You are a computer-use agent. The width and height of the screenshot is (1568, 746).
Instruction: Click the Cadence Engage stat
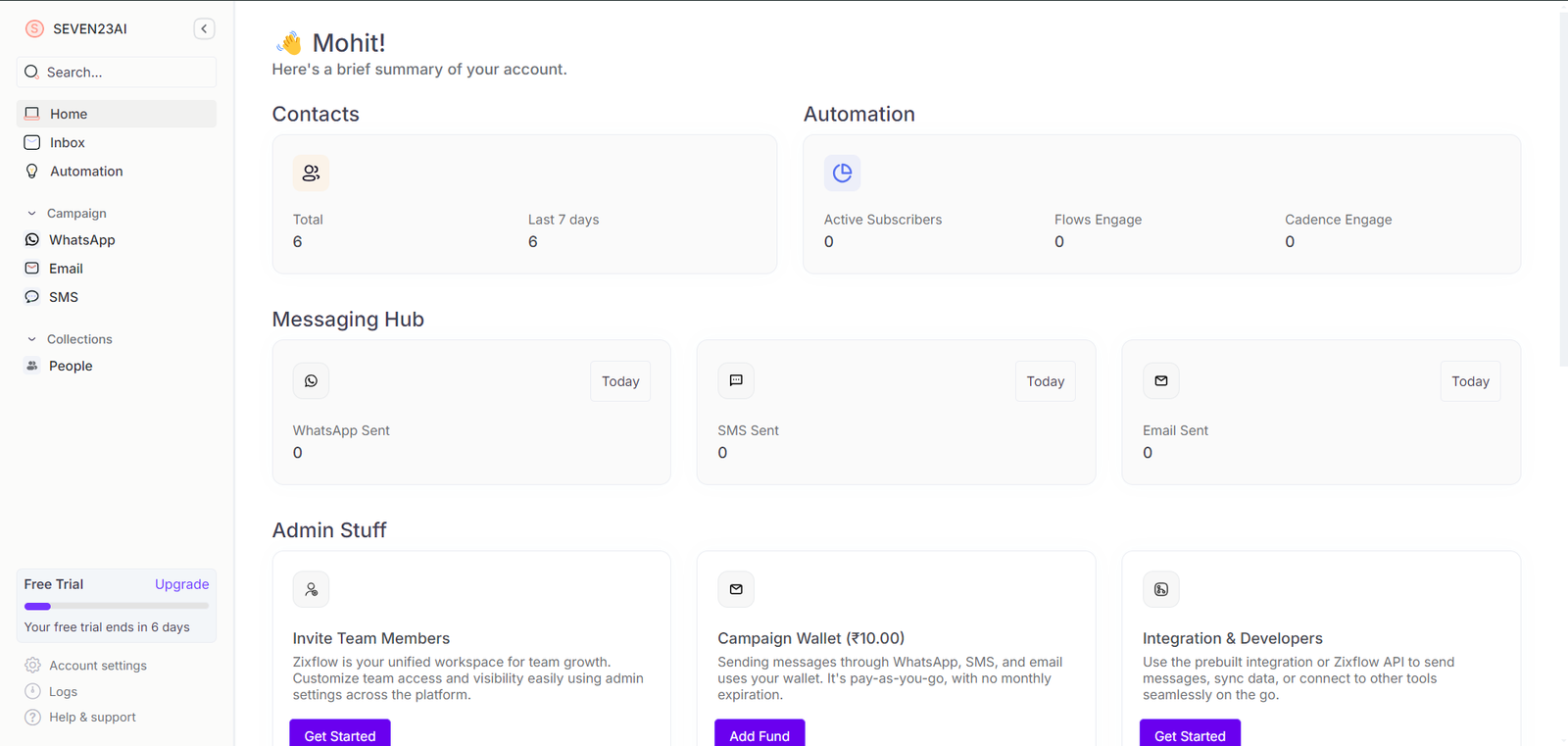(1338, 230)
